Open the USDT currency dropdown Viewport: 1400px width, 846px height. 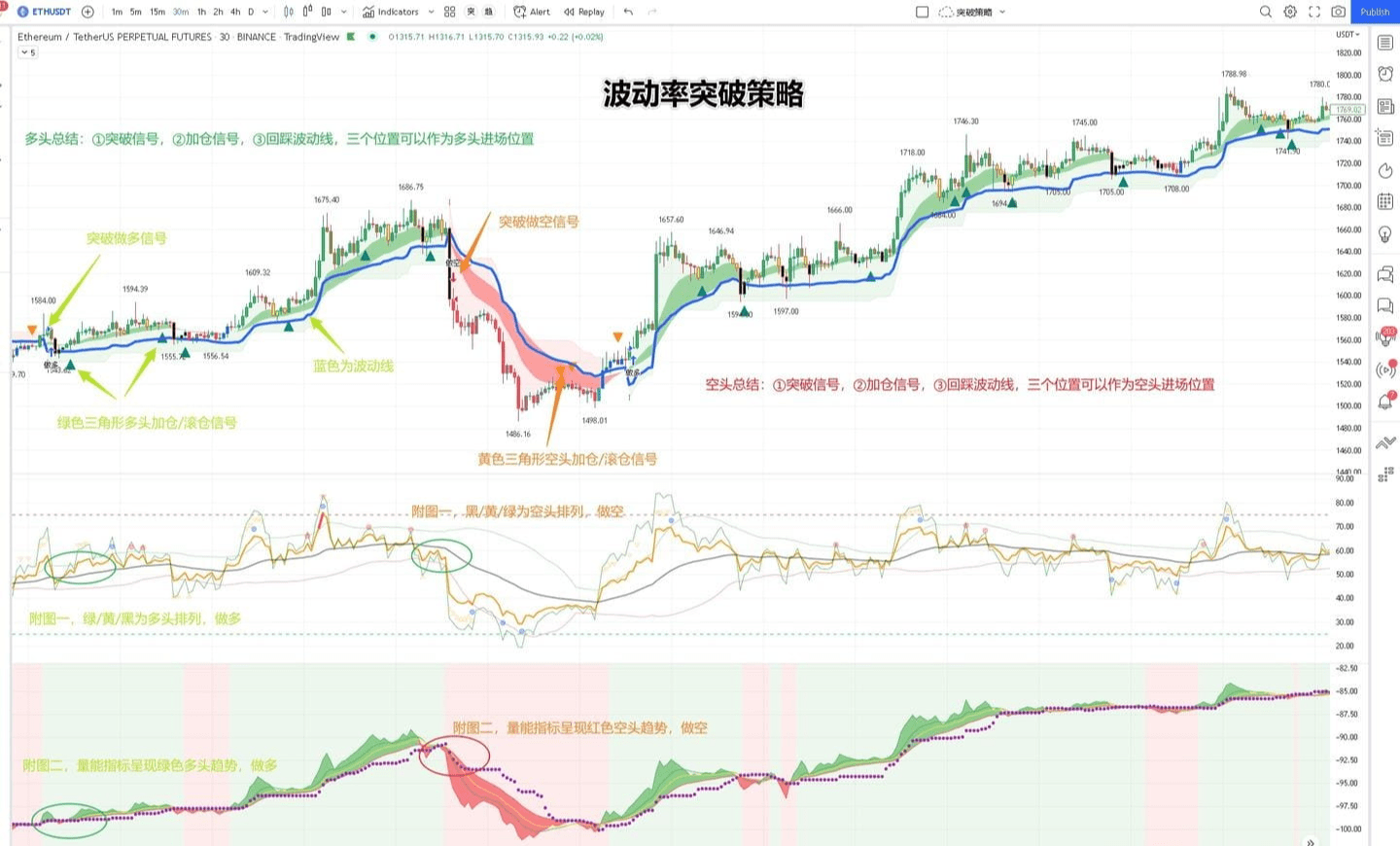point(1347,34)
